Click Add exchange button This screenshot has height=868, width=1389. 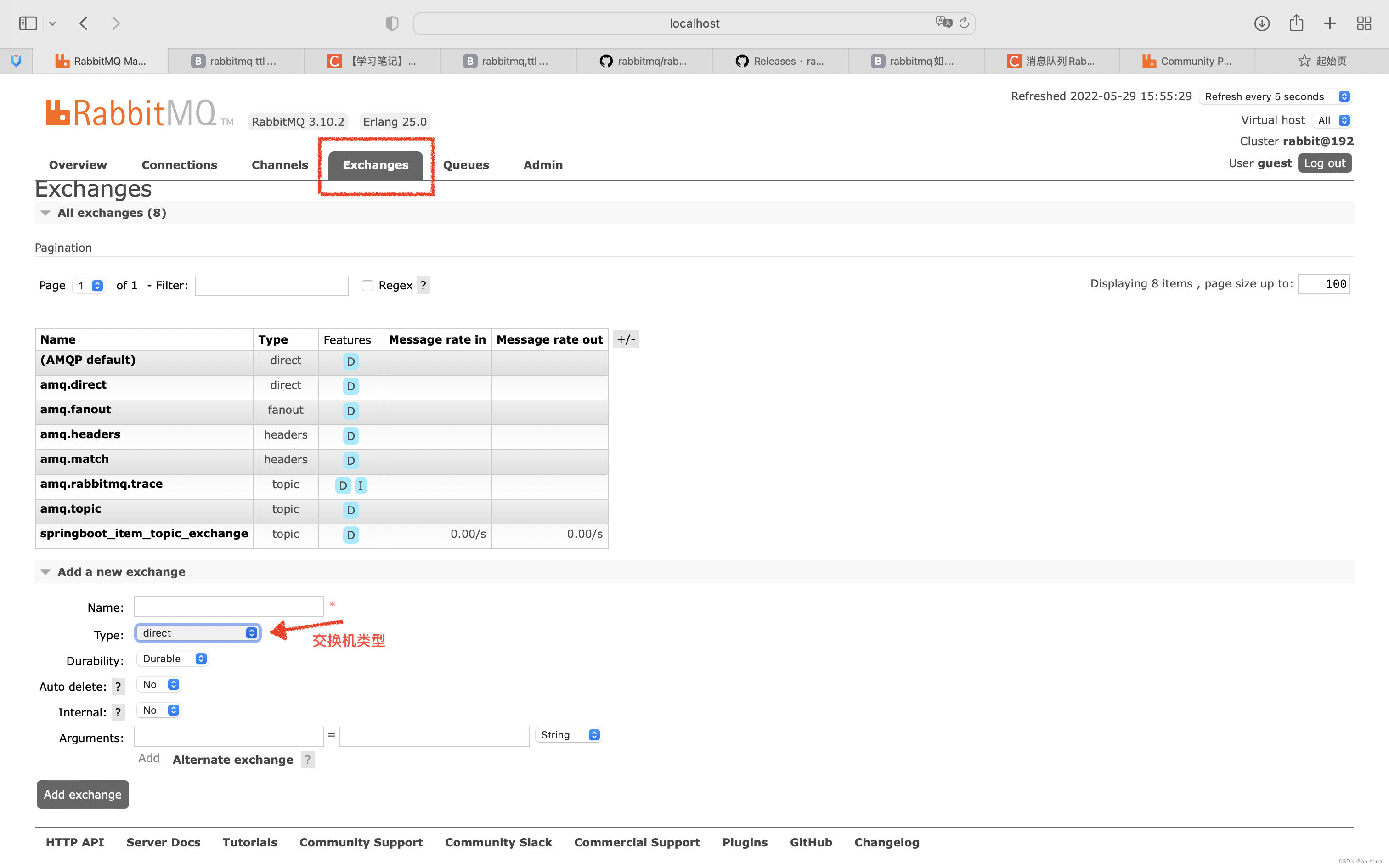coord(82,794)
